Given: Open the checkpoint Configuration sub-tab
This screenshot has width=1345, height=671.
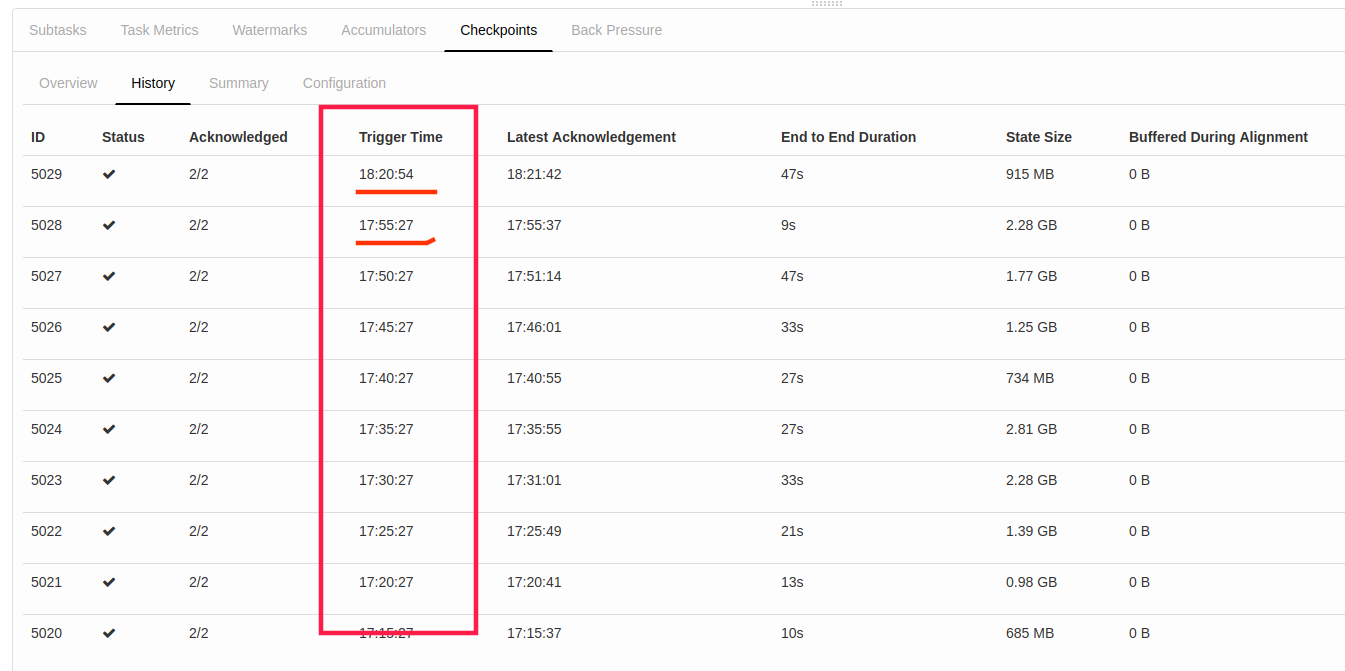Looking at the screenshot, I should (344, 83).
